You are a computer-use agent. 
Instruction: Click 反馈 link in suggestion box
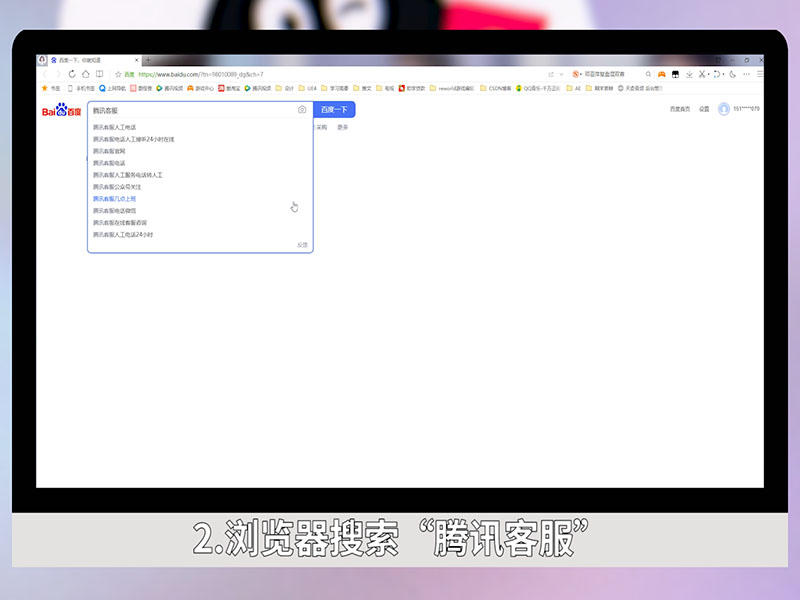[x=302, y=245]
